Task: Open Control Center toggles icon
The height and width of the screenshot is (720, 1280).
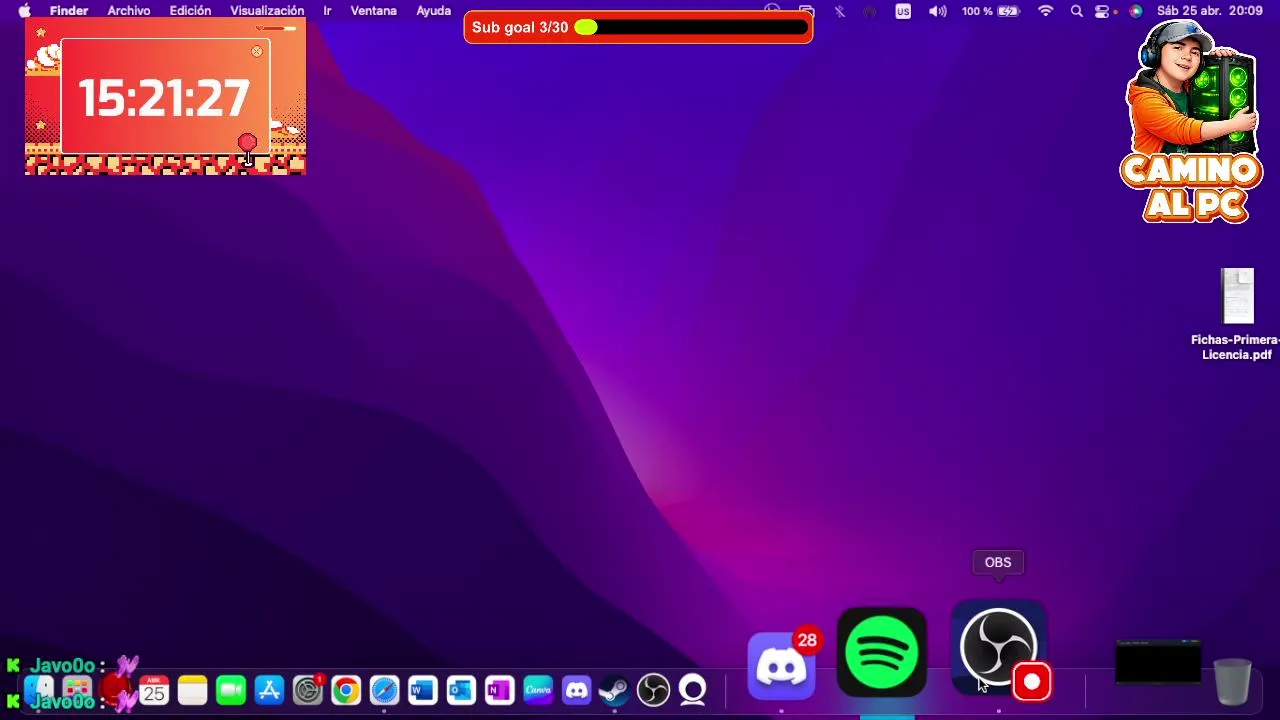Action: [1103, 11]
